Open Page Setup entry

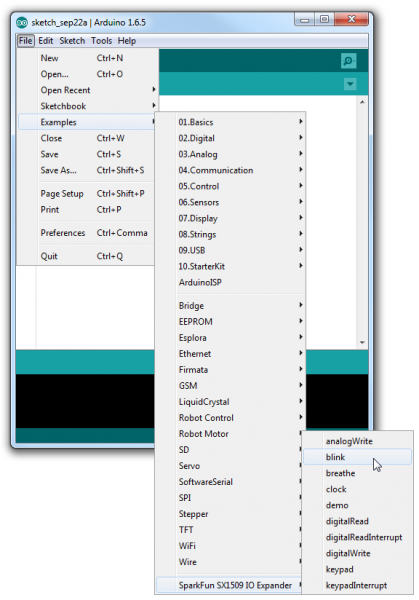pos(86,194)
